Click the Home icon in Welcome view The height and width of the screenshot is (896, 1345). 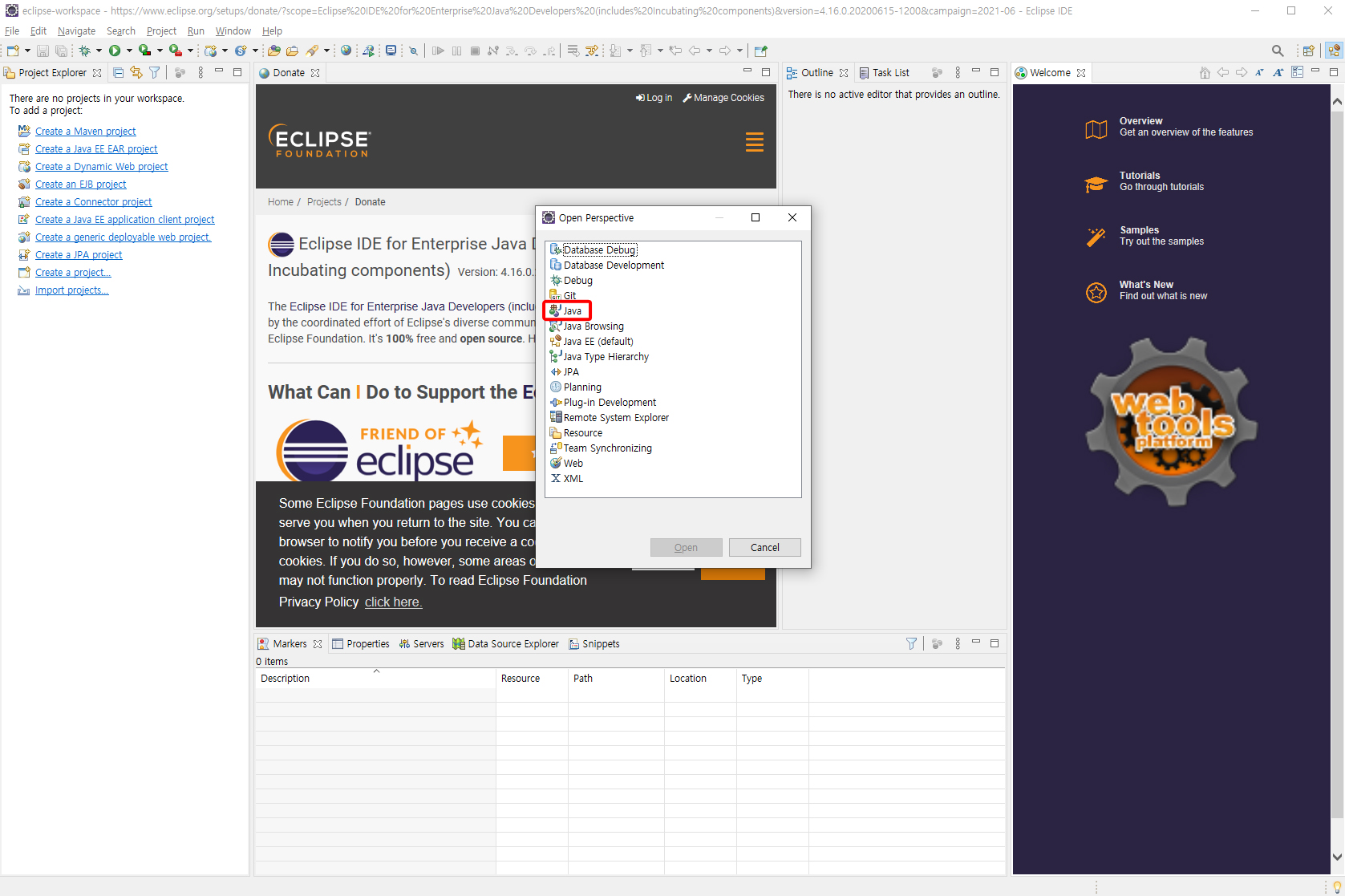1205,72
